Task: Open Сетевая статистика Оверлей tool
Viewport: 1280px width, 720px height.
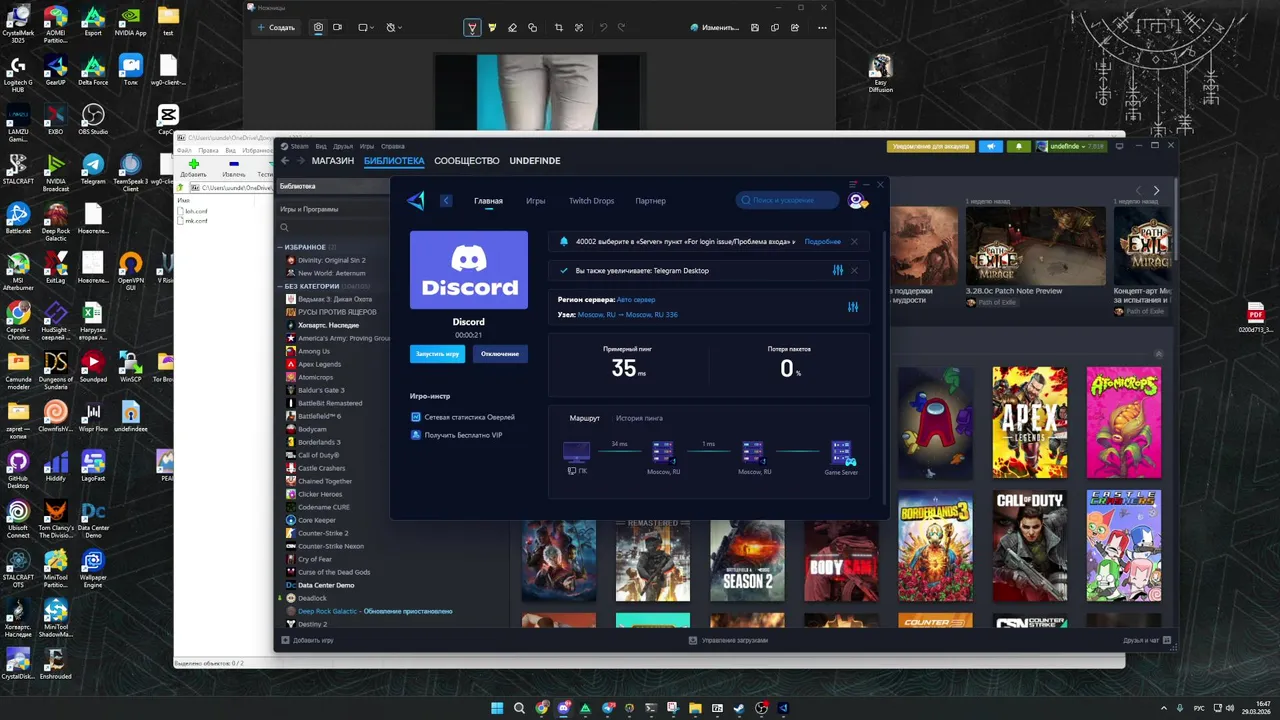Action: 463,417
